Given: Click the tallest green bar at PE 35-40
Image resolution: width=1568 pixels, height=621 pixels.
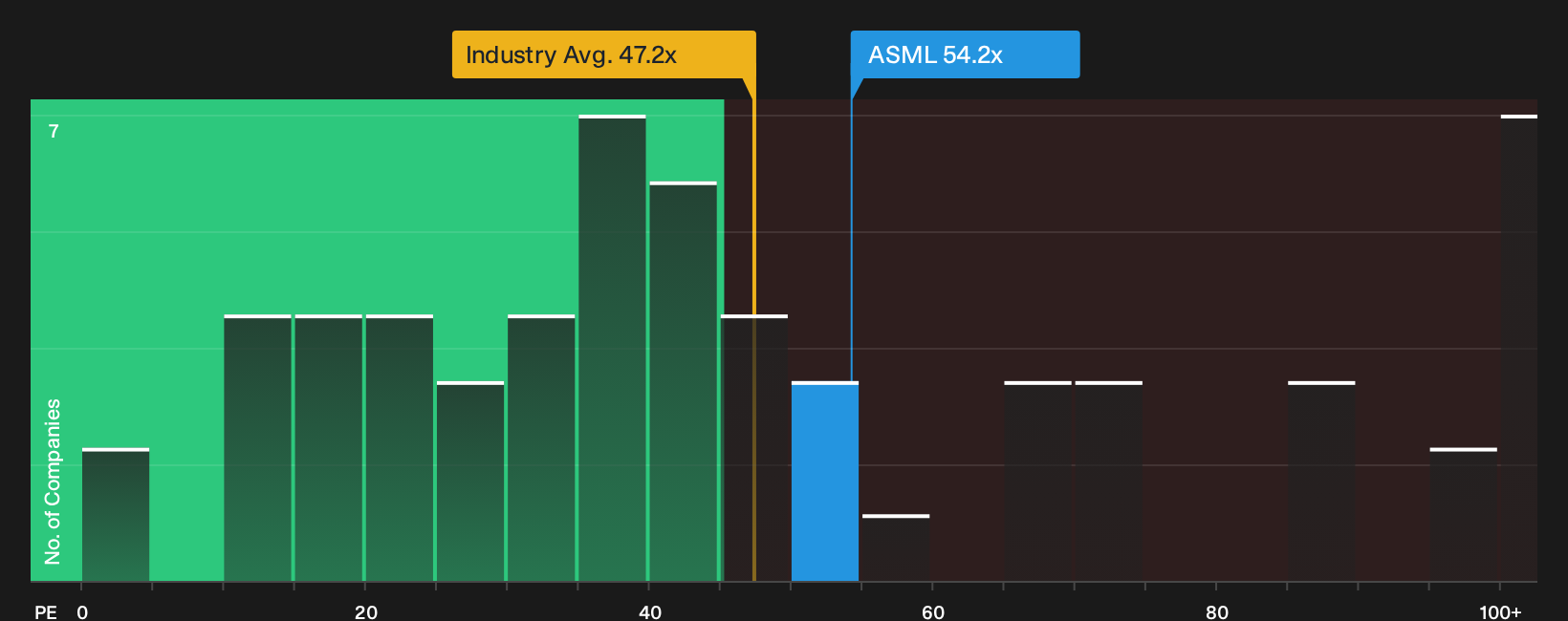Looking at the screenshot, I should coord(612,348).
